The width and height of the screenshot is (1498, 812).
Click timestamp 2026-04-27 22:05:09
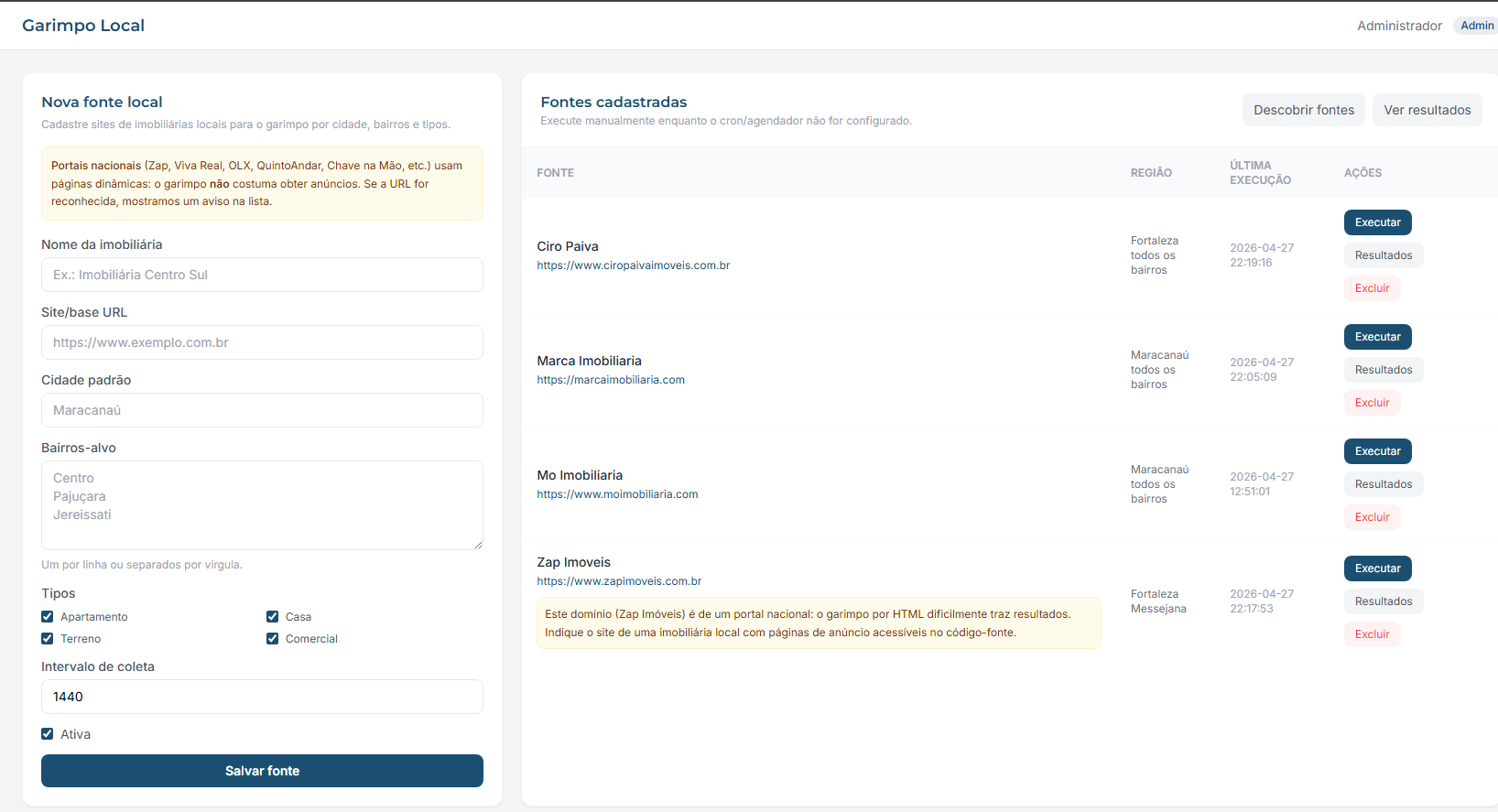(x=1262, y=370)
